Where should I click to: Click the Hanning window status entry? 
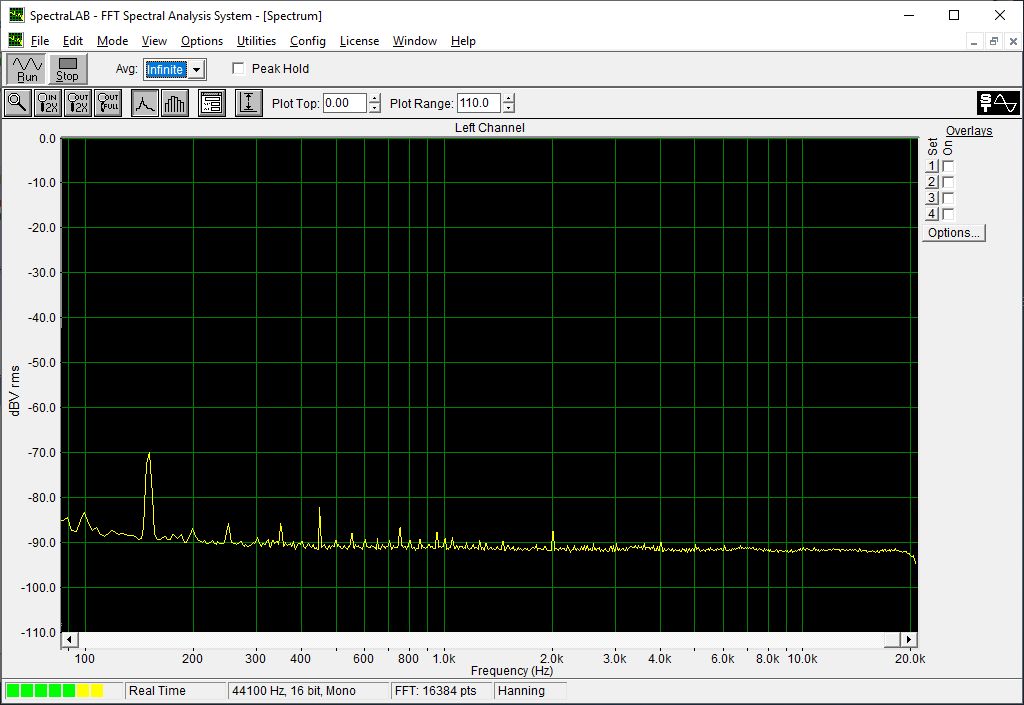tap(530, 691)
